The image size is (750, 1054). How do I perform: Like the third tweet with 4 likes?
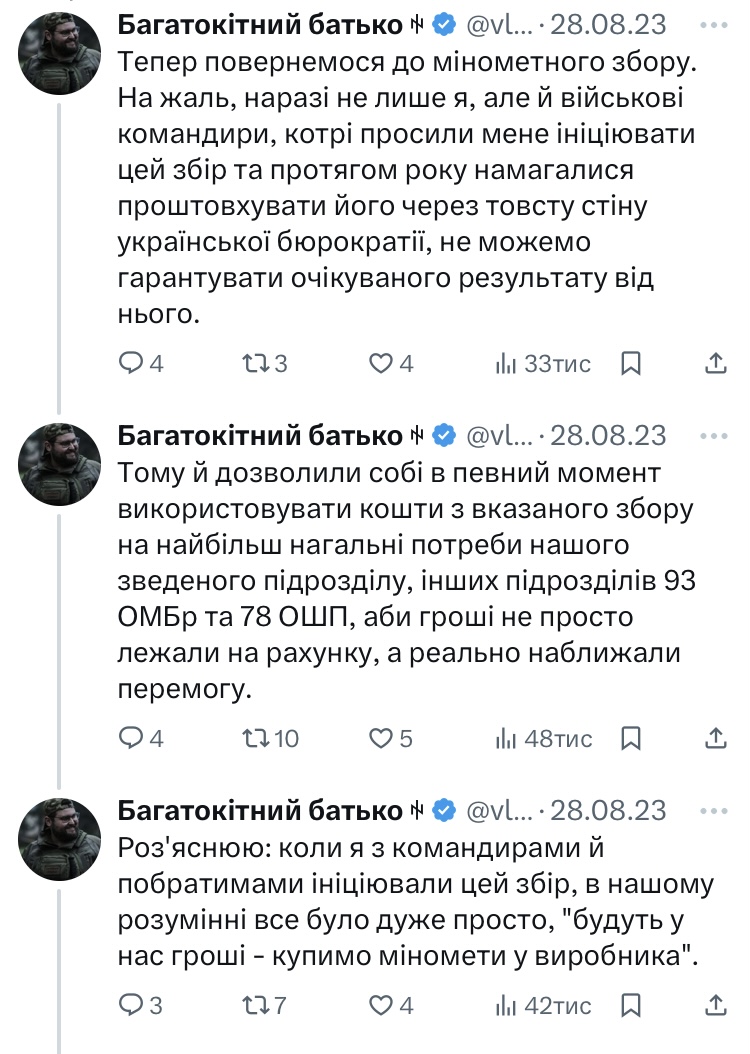tap(381, 1005)
